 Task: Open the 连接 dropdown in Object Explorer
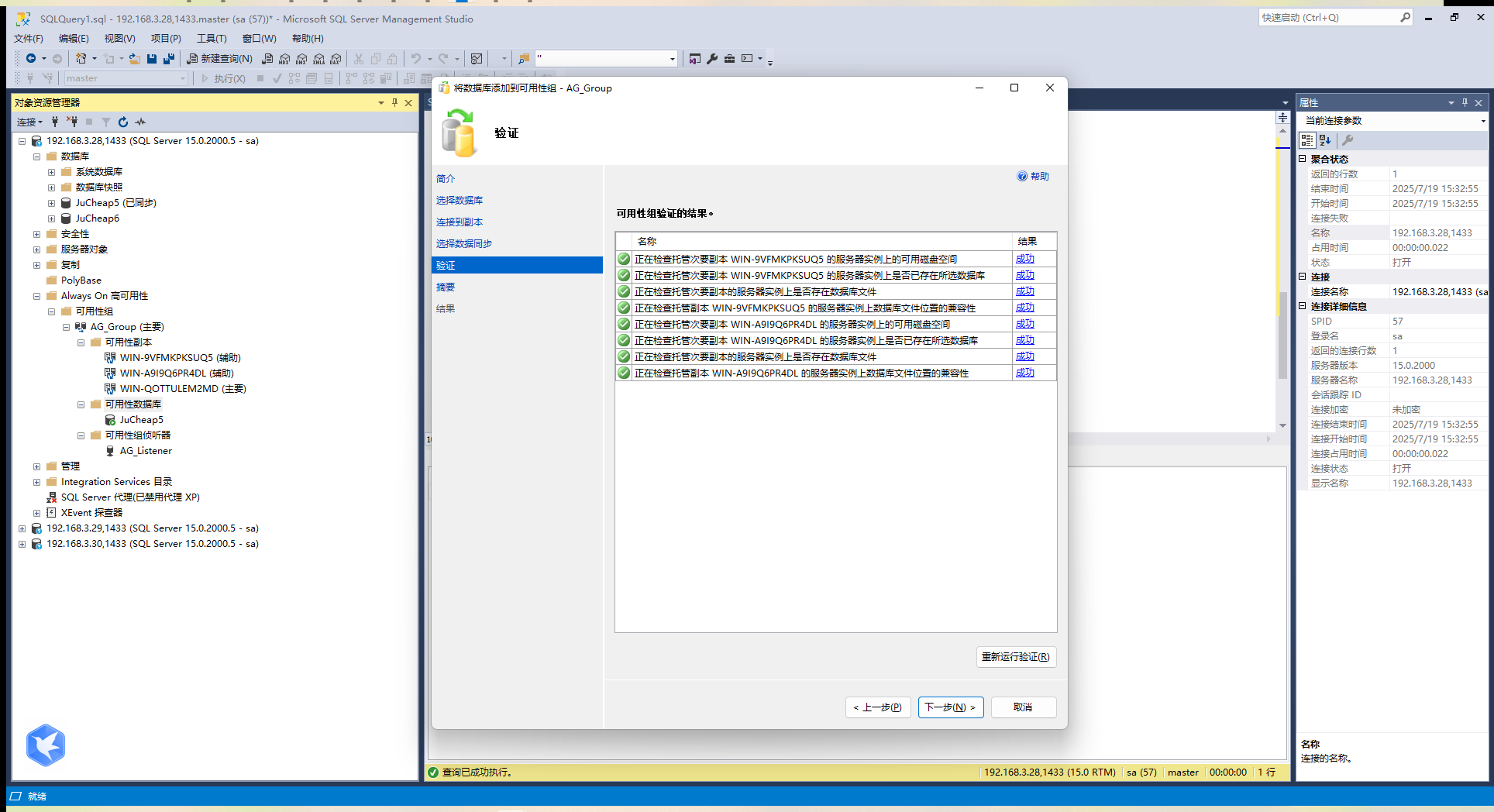30,122
